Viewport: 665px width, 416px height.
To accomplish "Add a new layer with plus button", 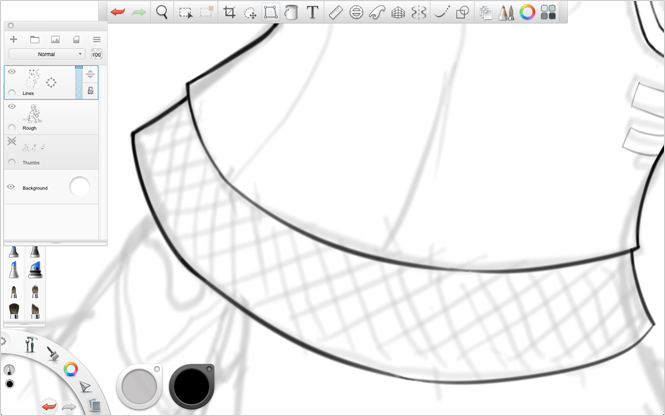I will coord(13,39).
